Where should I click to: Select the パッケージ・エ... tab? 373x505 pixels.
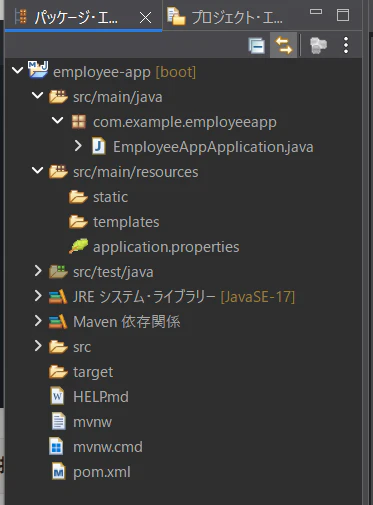[x=83, y=17]
